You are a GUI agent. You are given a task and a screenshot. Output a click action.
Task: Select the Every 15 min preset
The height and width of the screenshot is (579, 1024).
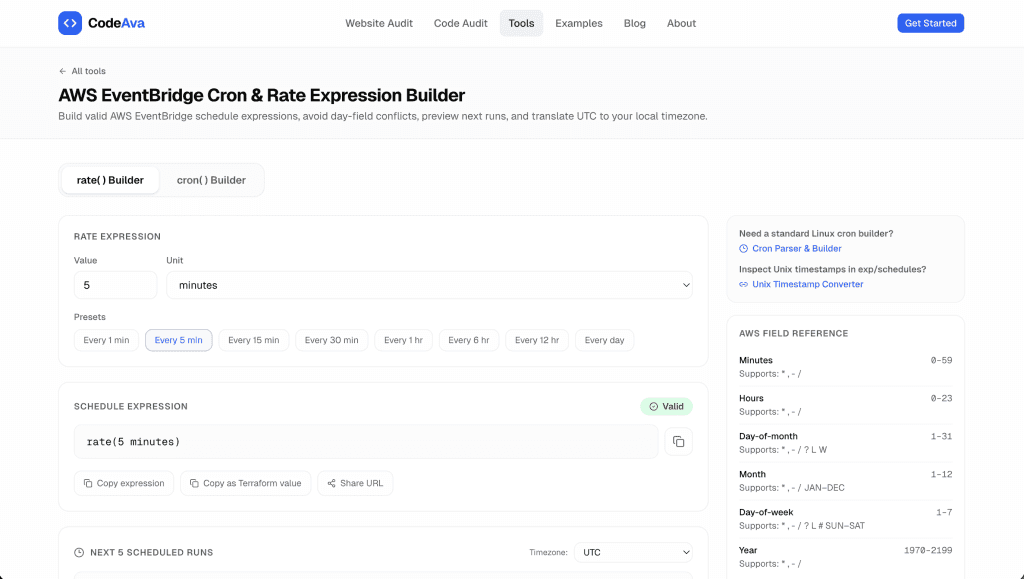pyautogui.click(x=253, y=340)
